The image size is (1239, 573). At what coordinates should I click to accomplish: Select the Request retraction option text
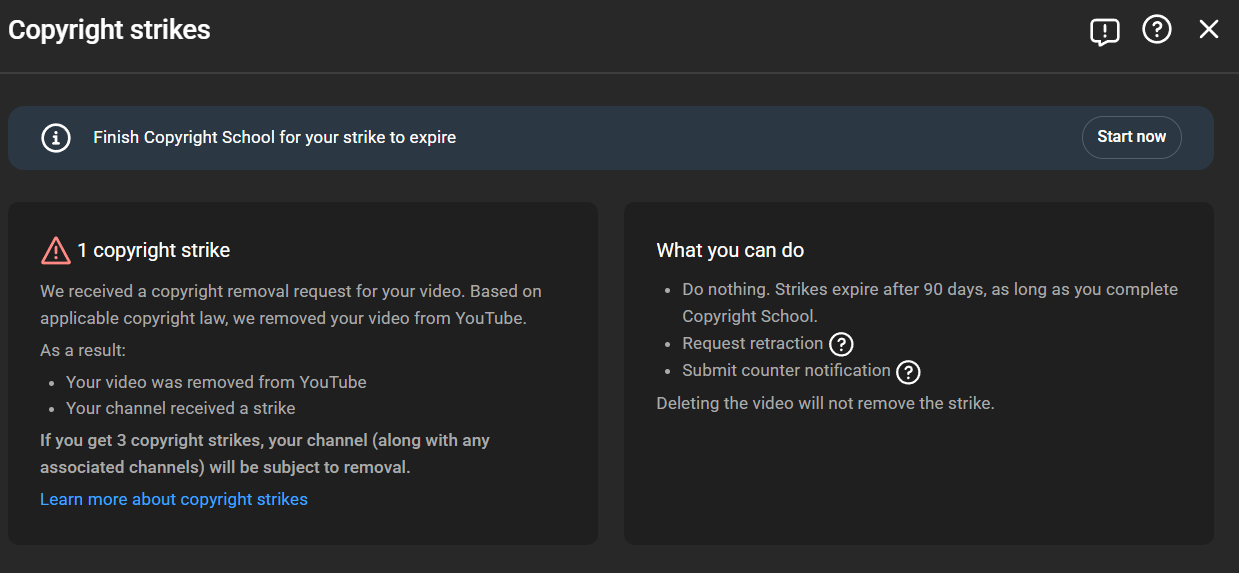coord(752,343)
